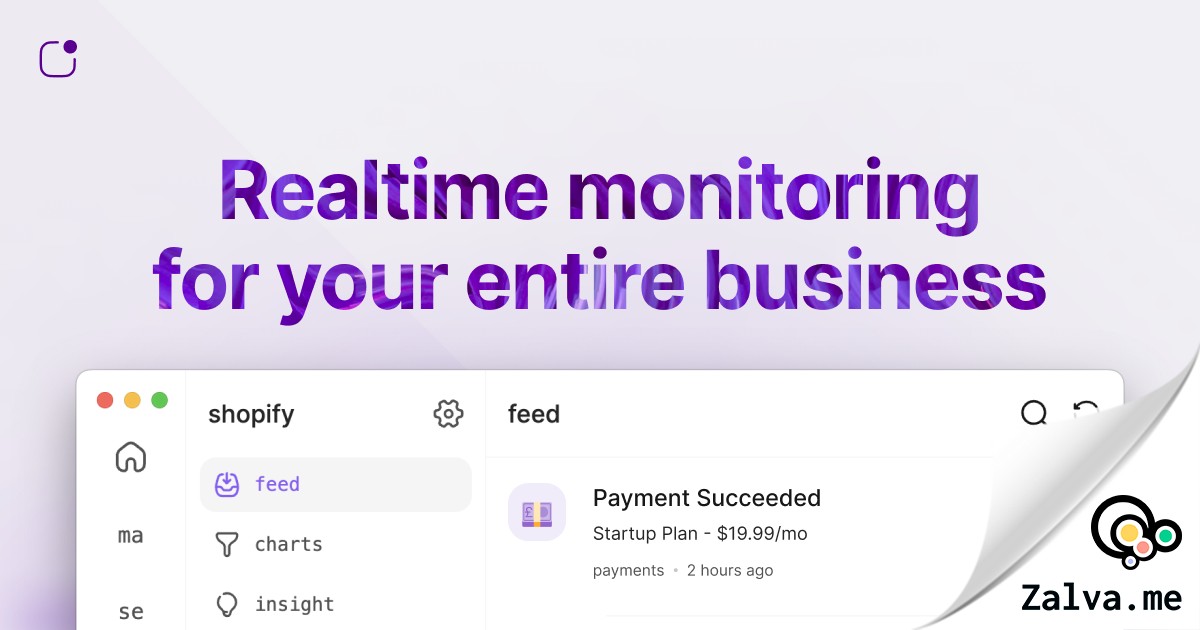This screenshot has height=630, width=1200.
Task: Open the Payment Succeeded notification
Action: [x=707, y=498]
